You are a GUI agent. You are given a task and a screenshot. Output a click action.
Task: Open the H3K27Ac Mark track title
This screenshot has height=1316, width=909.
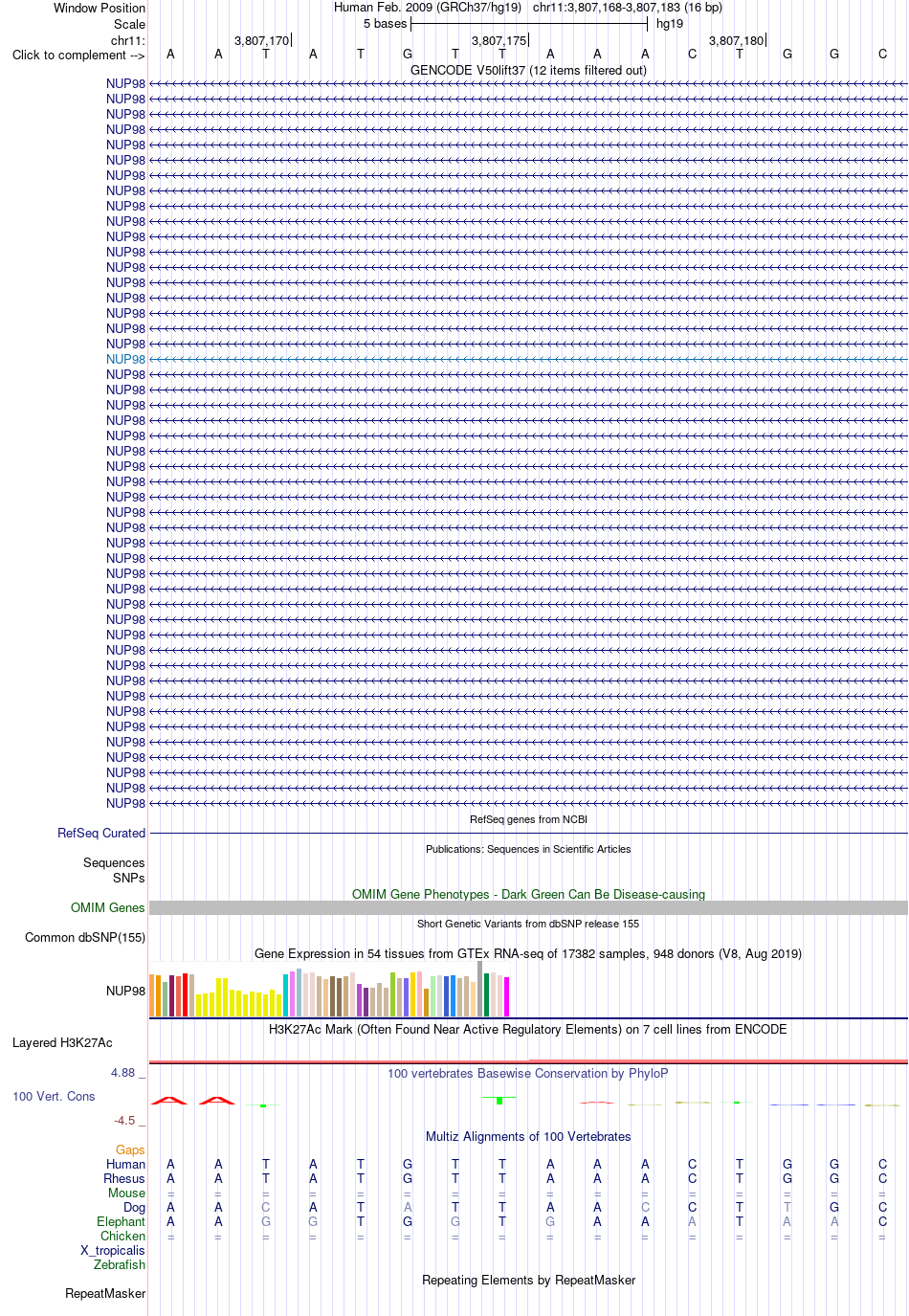tap(528, 1029)
